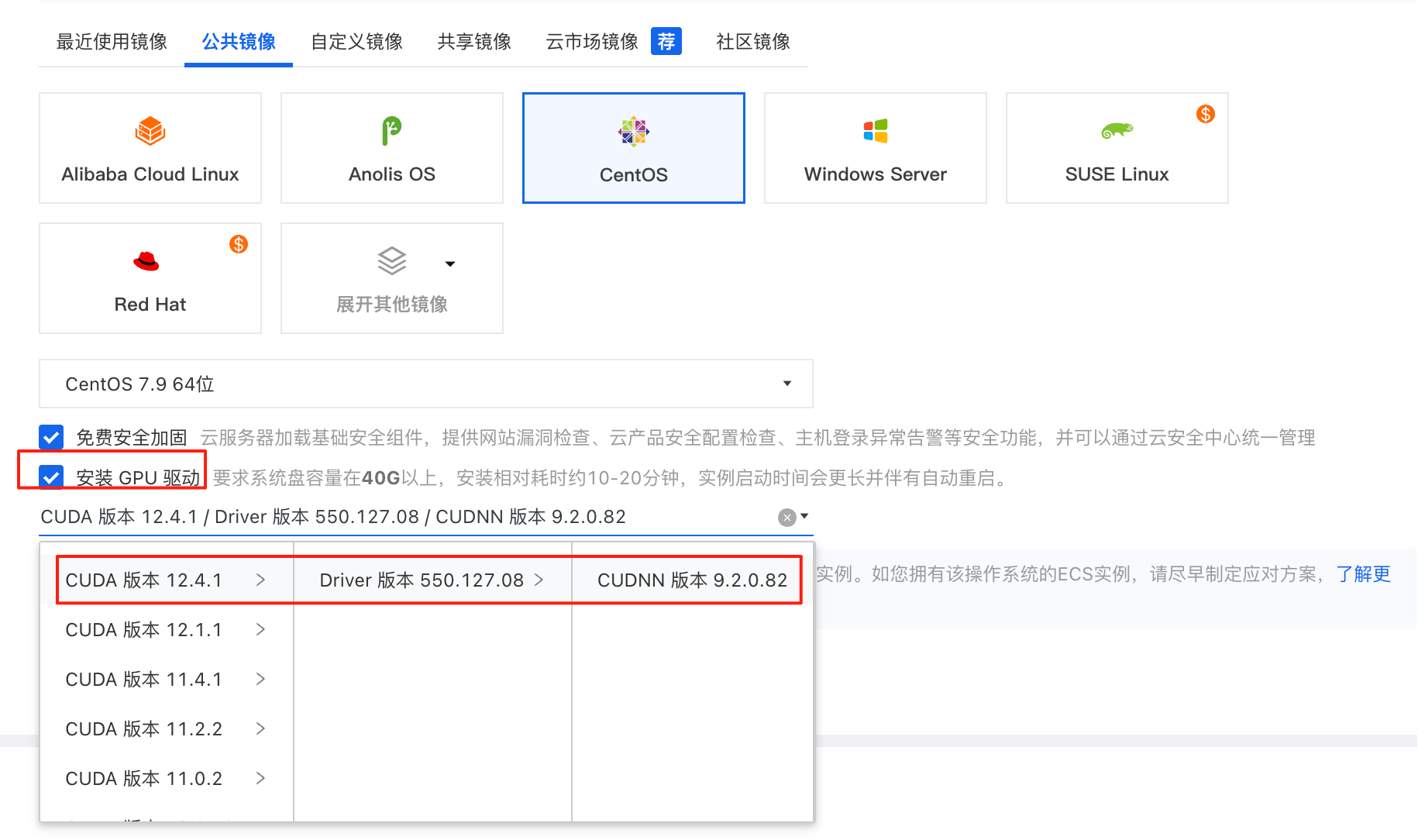Image resolution: width=1418 pixels, height=840 pixels.
Task: Click the paid badge on Red Hat
Action: 239,244
